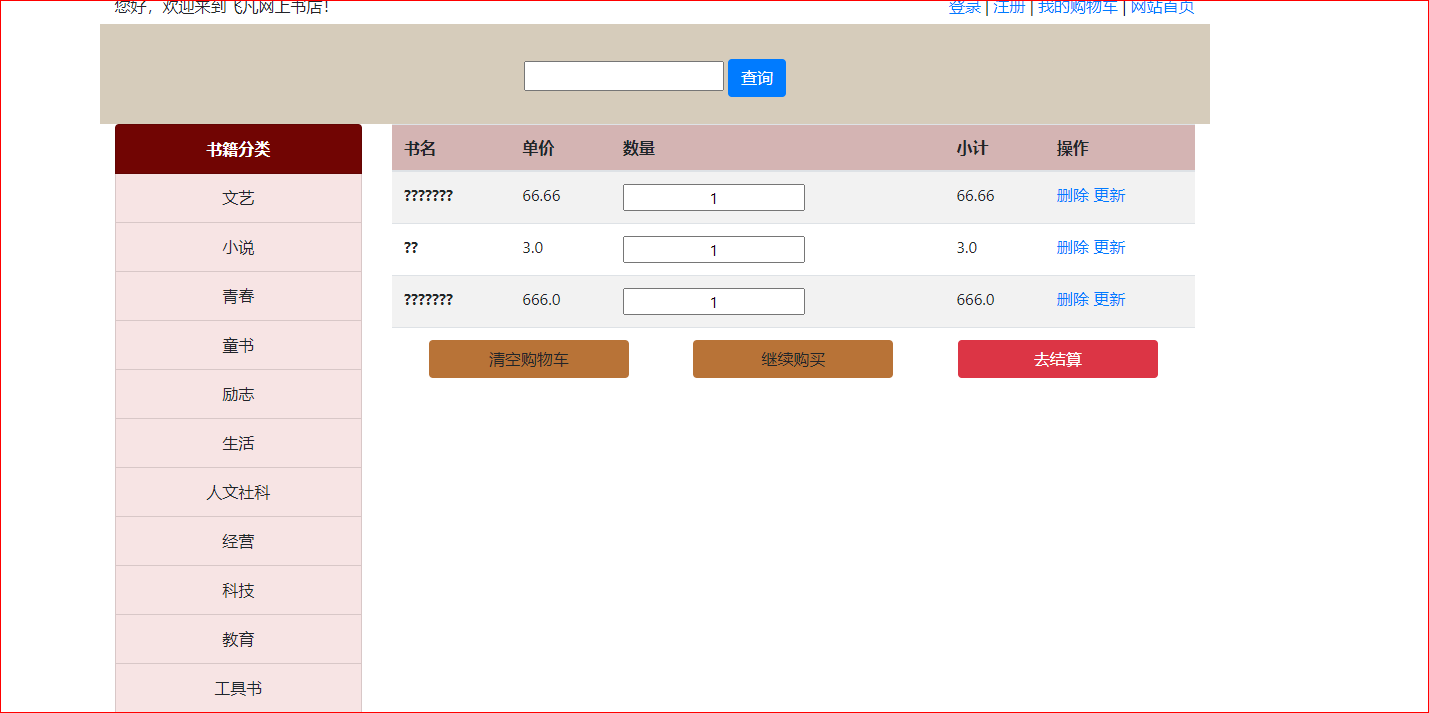
Task: Click the 查询 search button
Action: tap(757, 78)
